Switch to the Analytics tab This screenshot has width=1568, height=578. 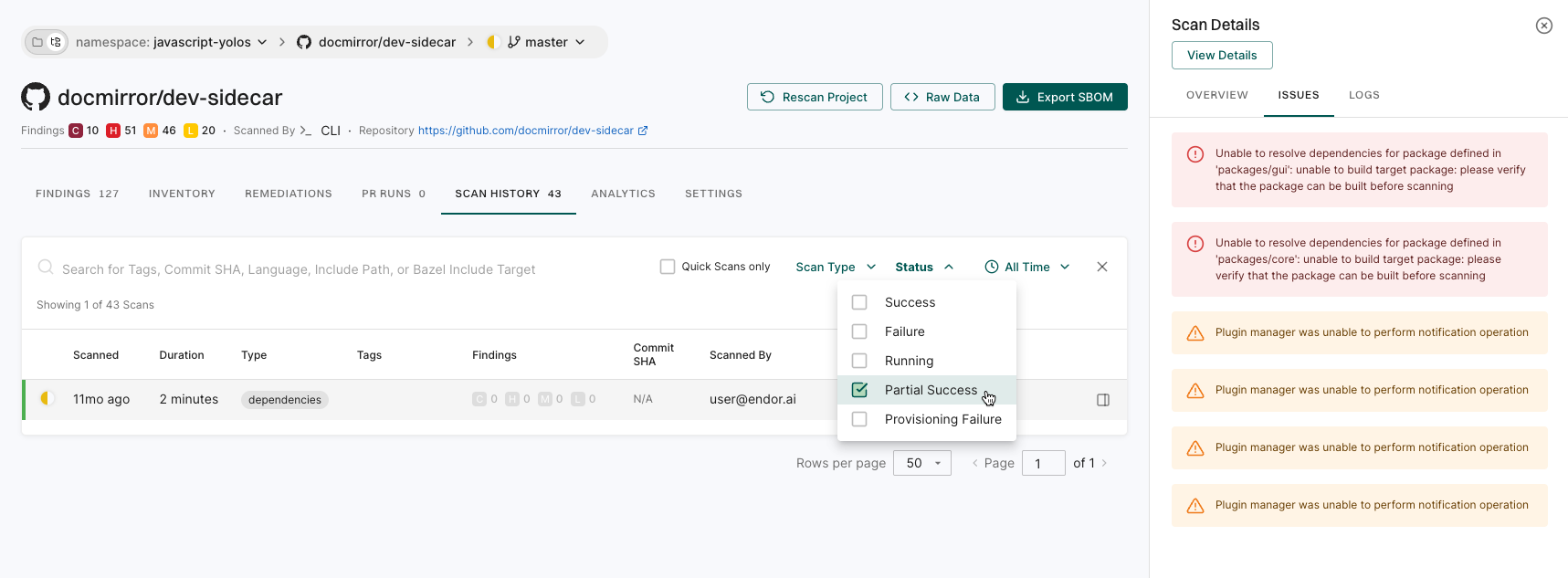(x=623, y=194)
